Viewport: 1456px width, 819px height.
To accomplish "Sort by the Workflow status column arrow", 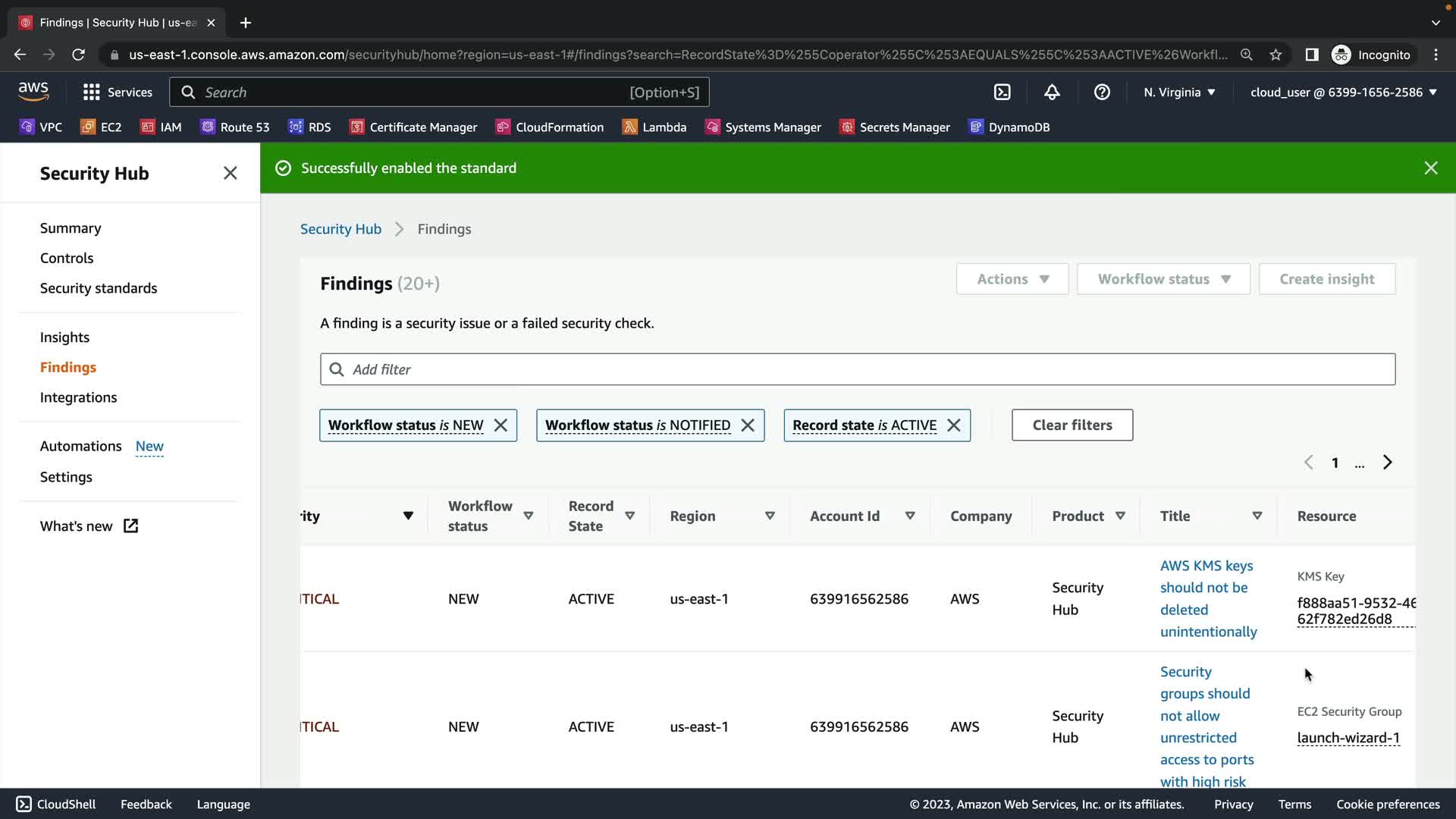I will pos(529,516).
